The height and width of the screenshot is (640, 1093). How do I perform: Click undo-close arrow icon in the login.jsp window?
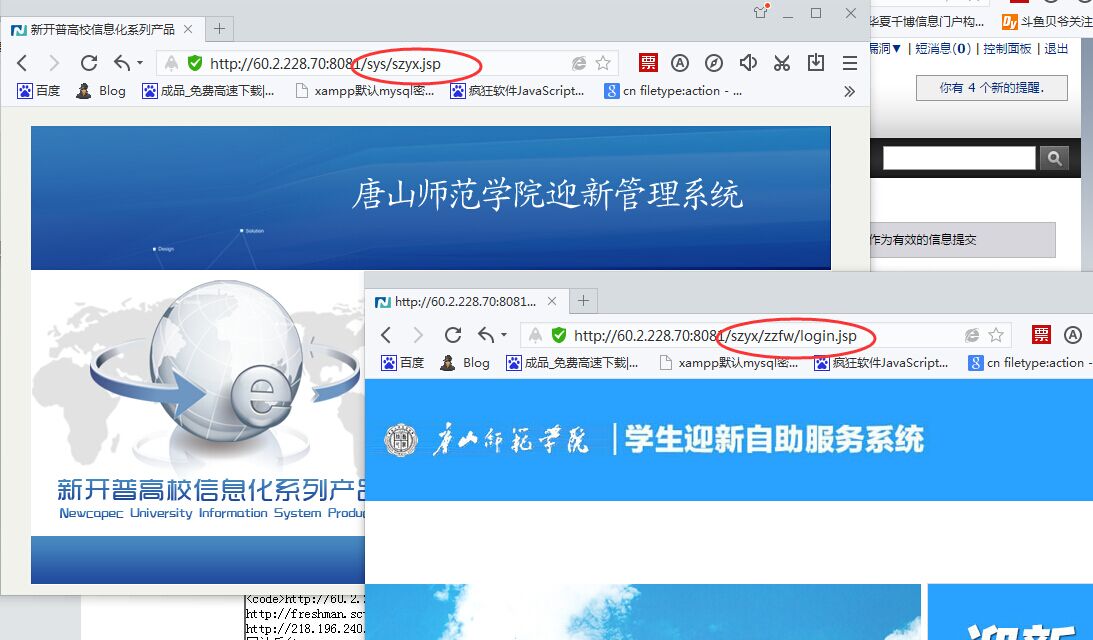tap(487, 335)
